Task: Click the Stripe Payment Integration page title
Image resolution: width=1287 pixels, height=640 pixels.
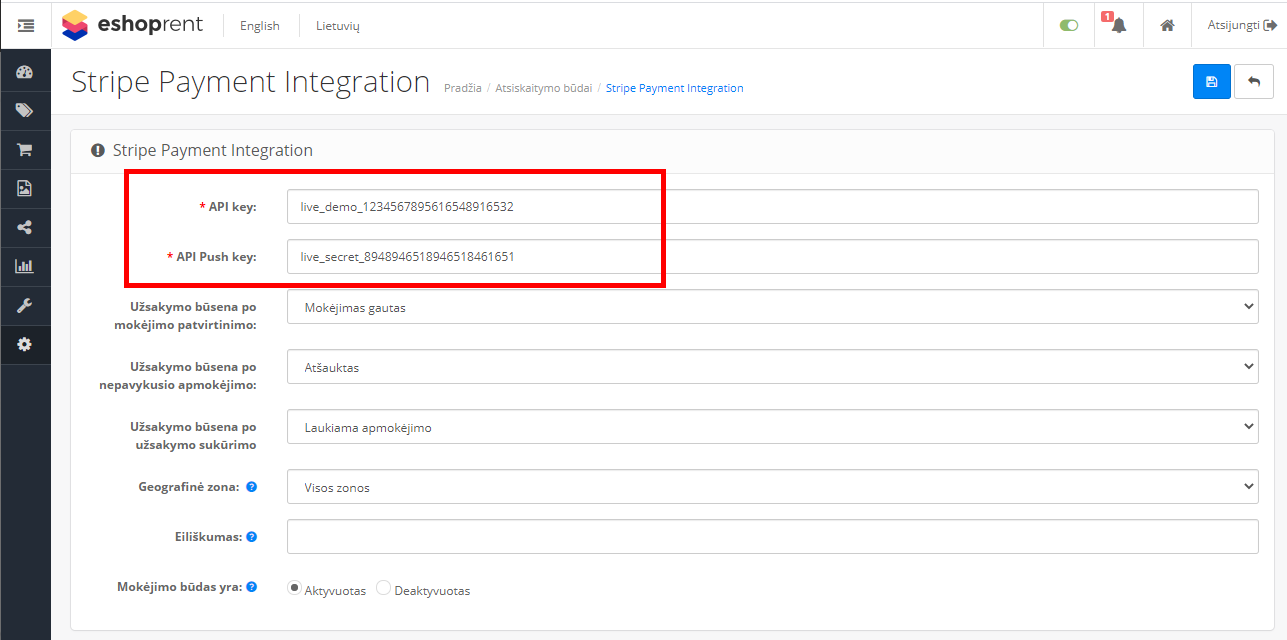Action: pyautogui.click(x=251, y=82)
